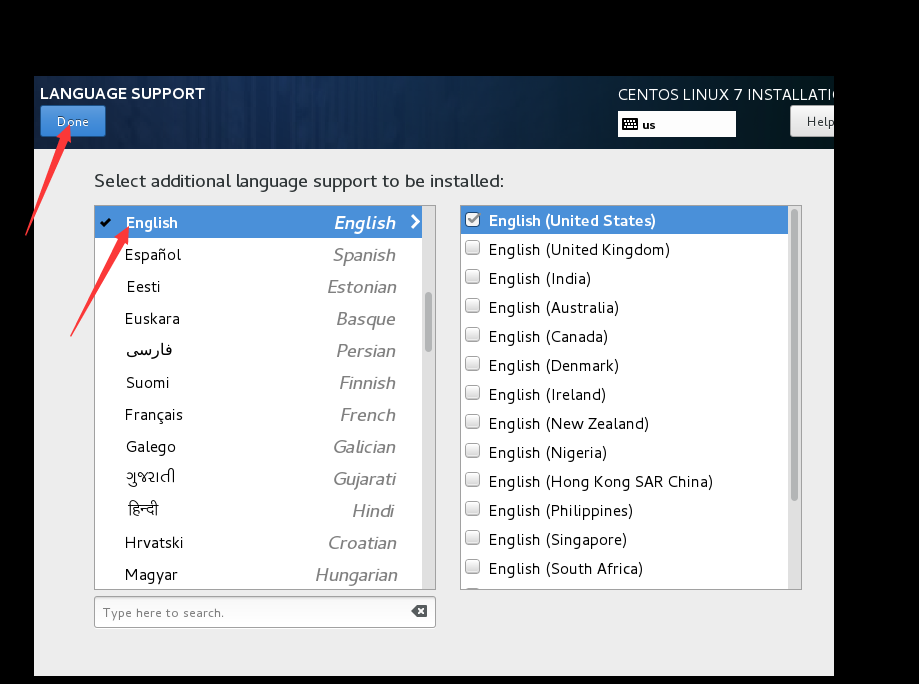Image resolution: width=919 pixels, height=684 pixels.
Task: Select Español (Spanish) in language list
Action: [x=258, y=254]
